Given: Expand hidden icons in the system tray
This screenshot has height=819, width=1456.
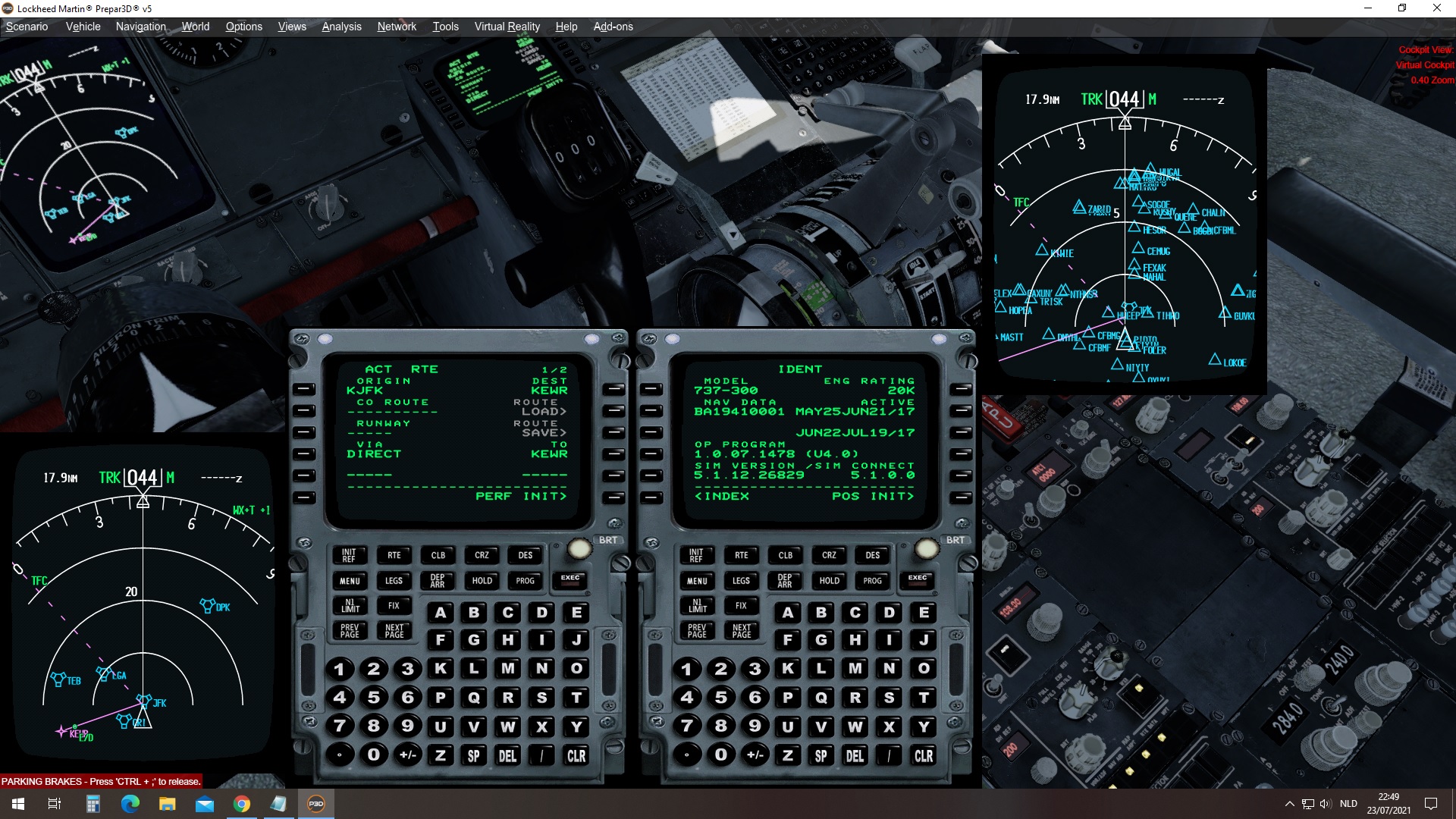Looking at the screenshot, I should pyautogui.click(x=1288, y=803).
